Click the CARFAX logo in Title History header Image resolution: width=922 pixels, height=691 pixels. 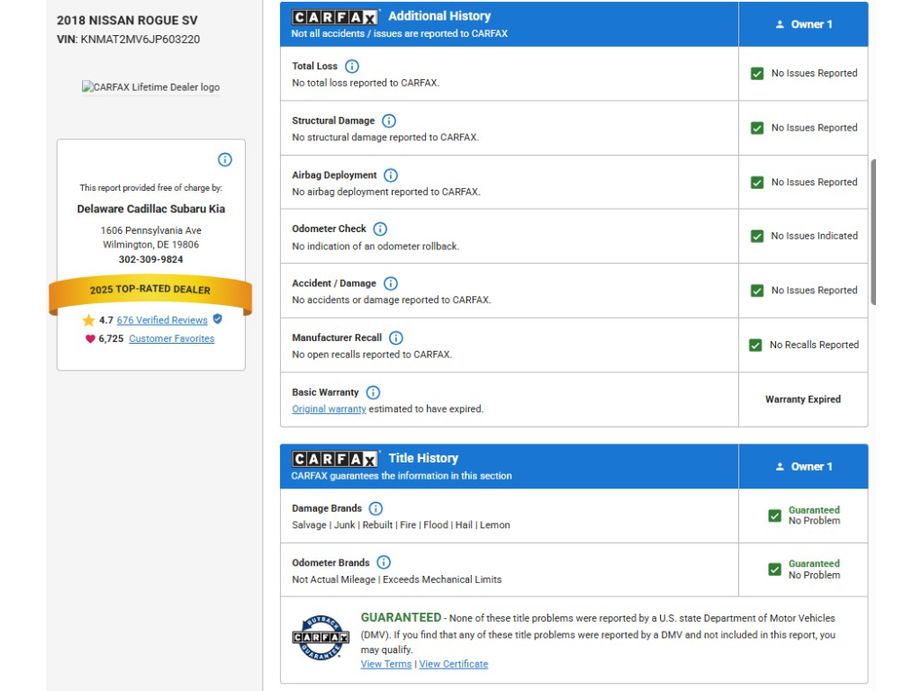tap(335, 459)
